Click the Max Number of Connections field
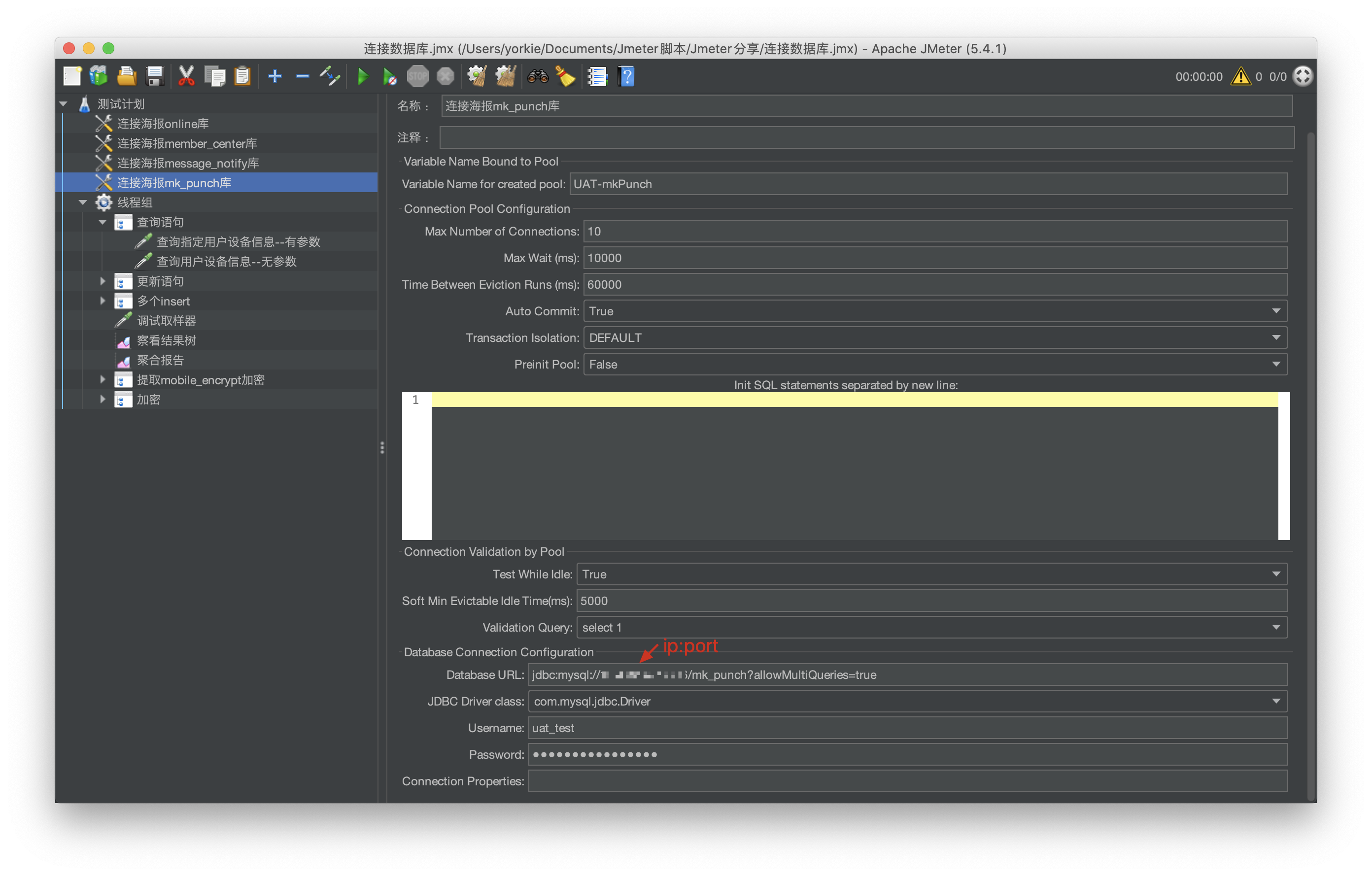Viewport: 1372px width, 876px height. pyautogui.click(x=934, y=231)
